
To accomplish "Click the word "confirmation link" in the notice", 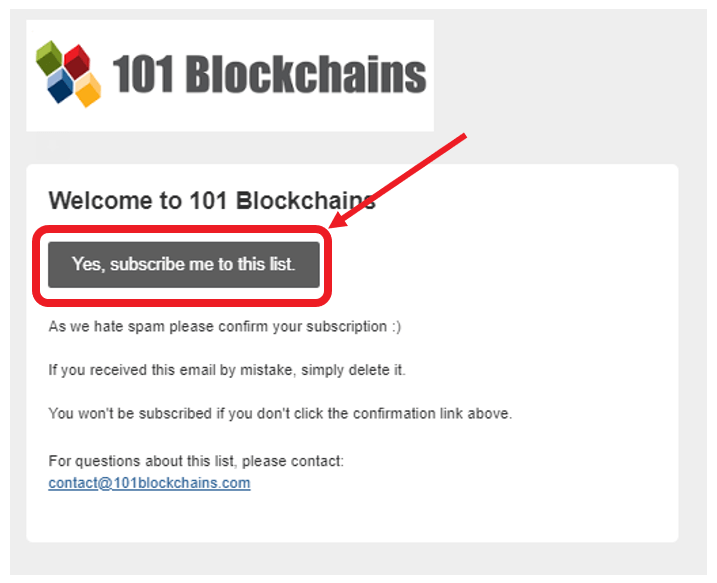I will pos(408,413).
